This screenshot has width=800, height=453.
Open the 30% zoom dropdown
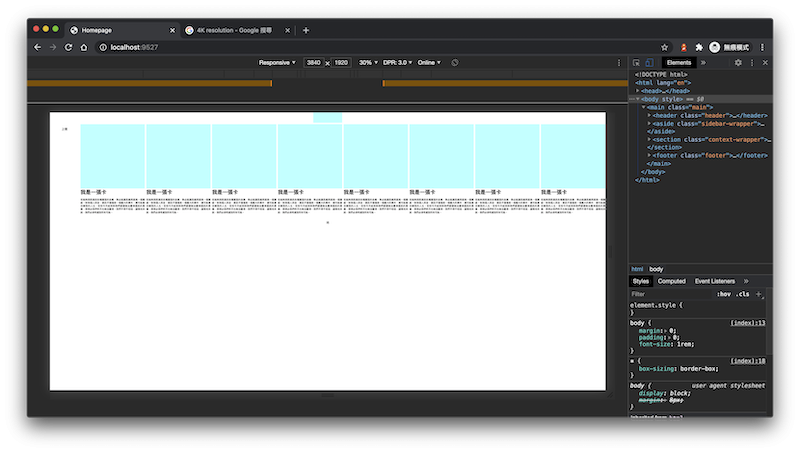pos(368,62)
